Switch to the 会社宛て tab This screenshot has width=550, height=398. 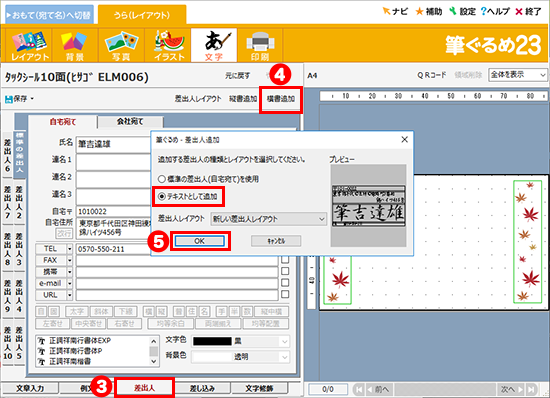coord(130,122)
